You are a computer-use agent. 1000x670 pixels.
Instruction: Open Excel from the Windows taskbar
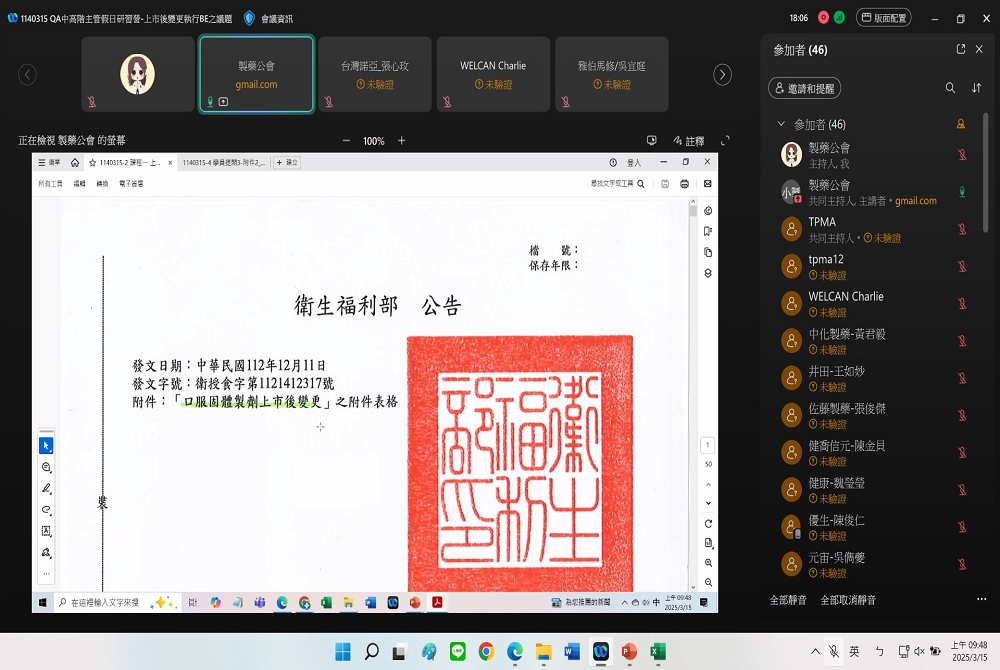pyautogui.click(x=658, y=652)
